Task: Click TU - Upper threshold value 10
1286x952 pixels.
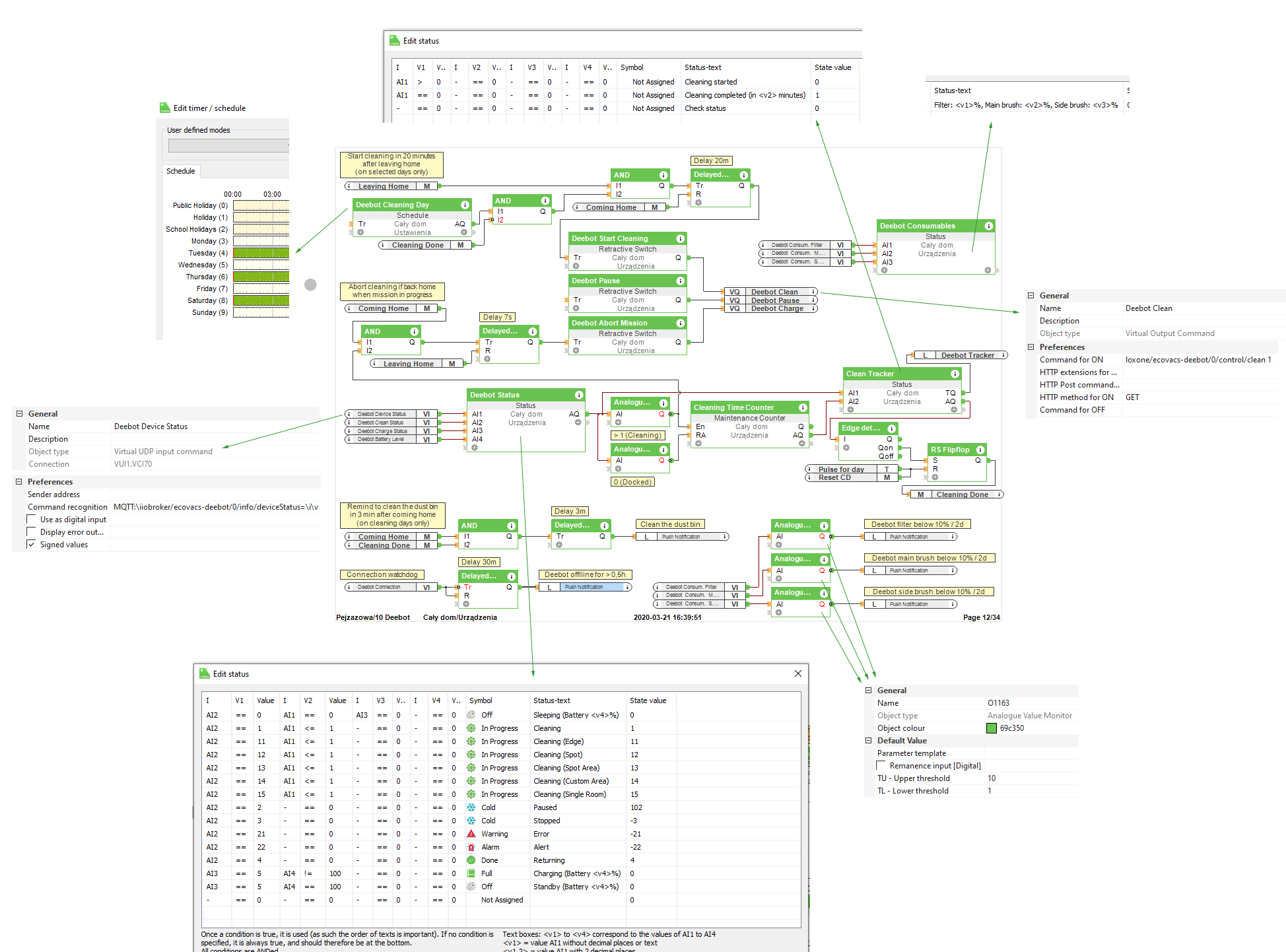Action: point(1031,778)
